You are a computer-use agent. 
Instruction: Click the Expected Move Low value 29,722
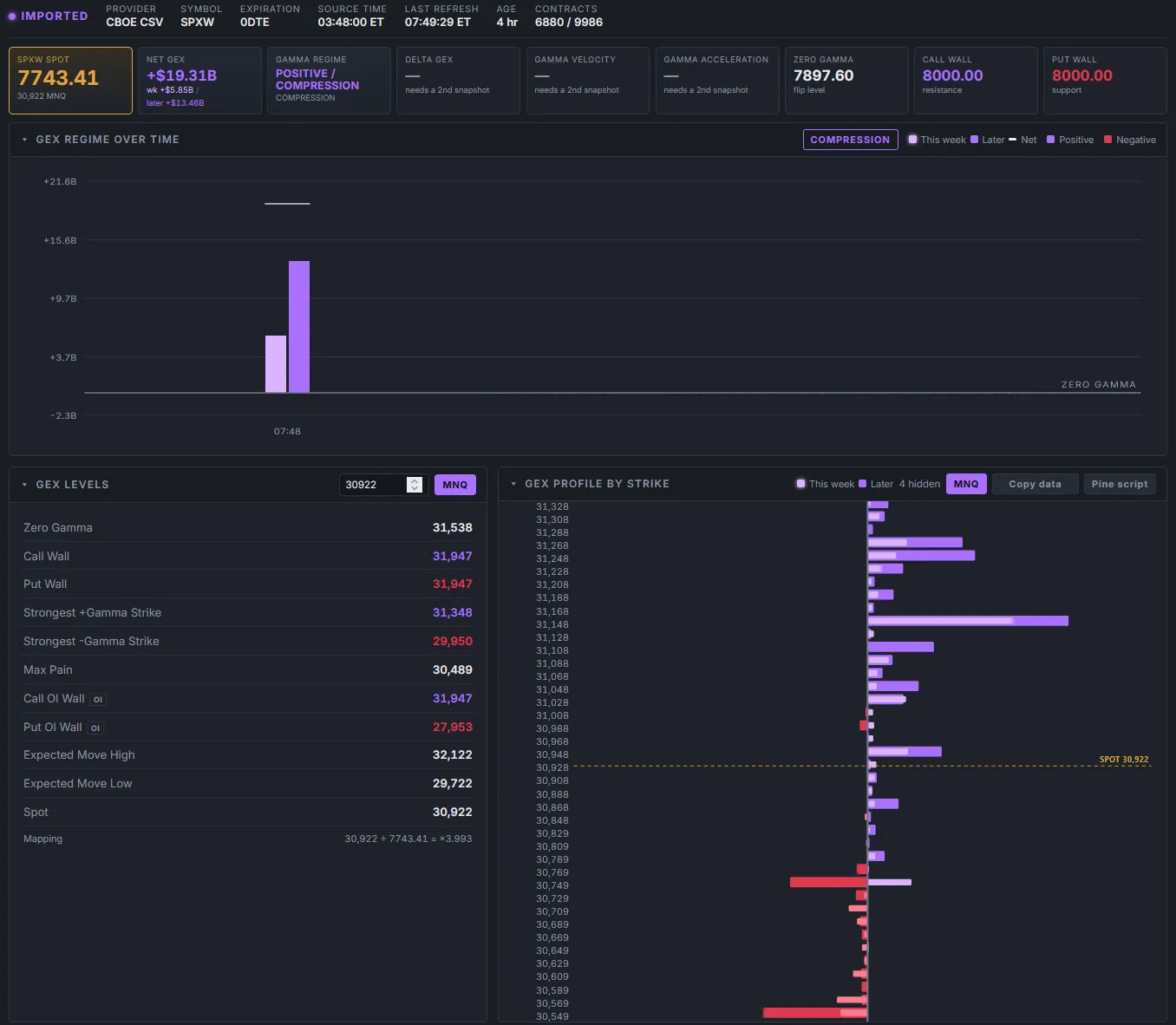453,783
